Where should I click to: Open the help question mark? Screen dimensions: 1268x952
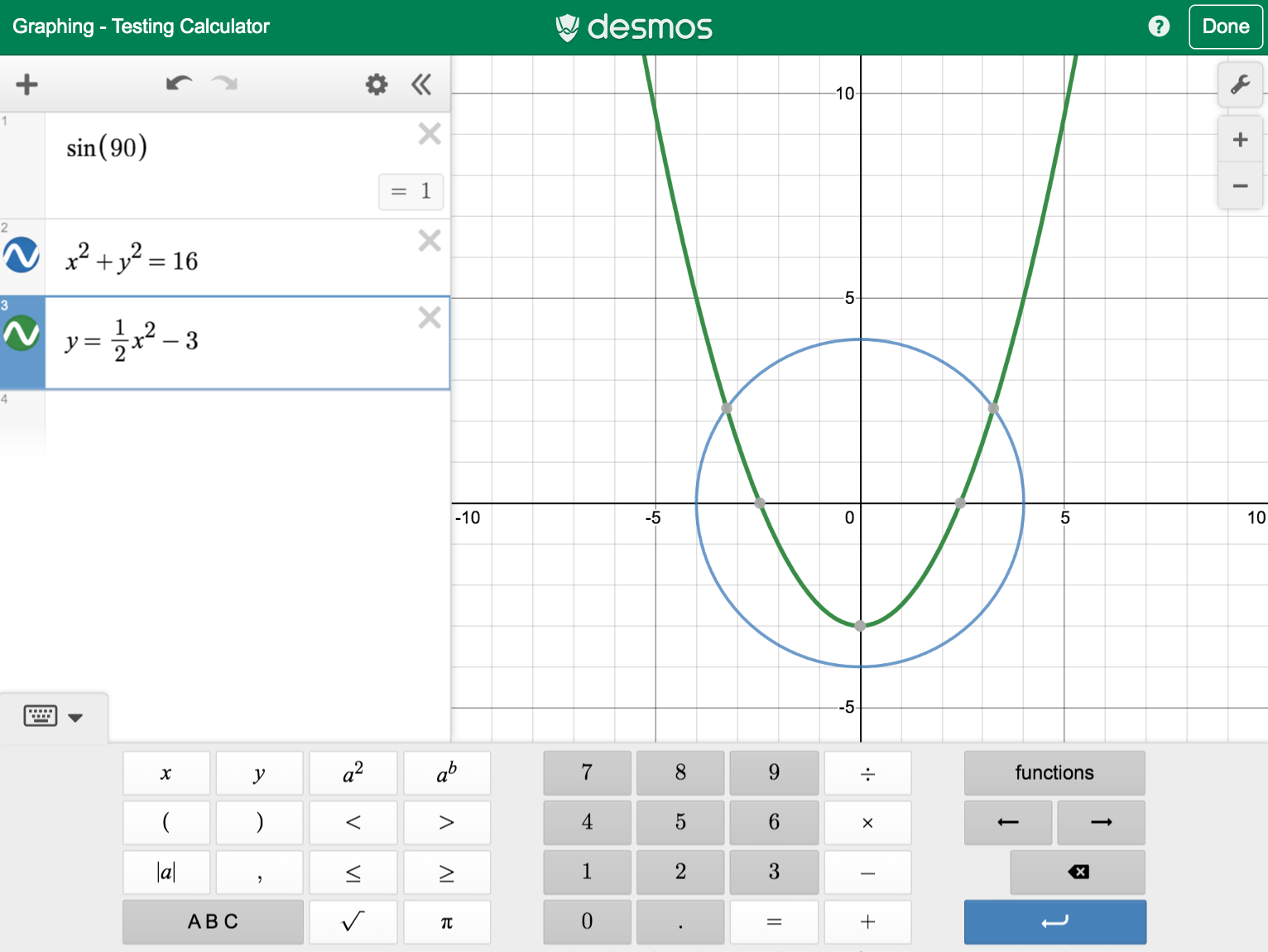tap(1159, 26)
